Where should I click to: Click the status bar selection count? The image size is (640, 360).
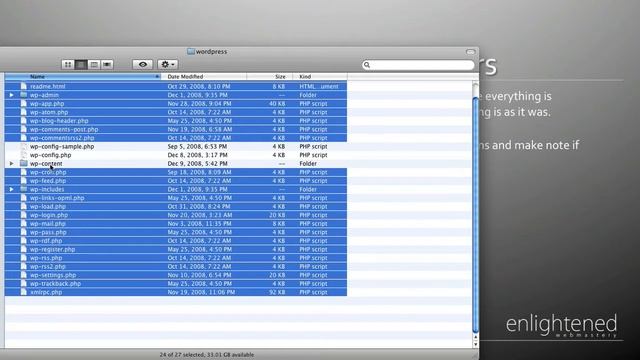pyautogui.click(x=207, y=355)
